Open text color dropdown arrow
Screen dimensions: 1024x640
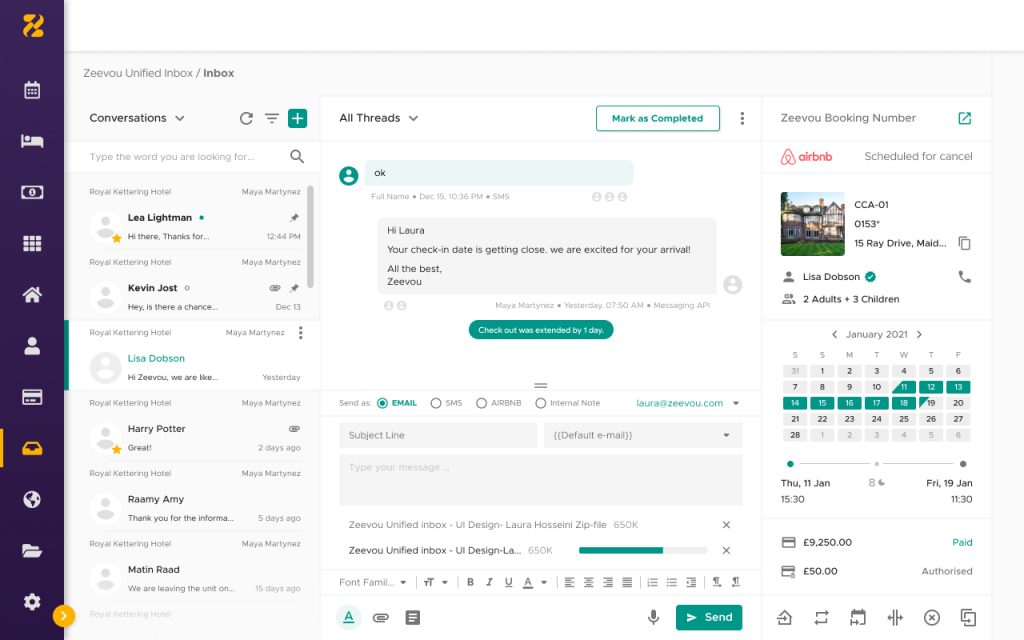[x=544, y=582]
